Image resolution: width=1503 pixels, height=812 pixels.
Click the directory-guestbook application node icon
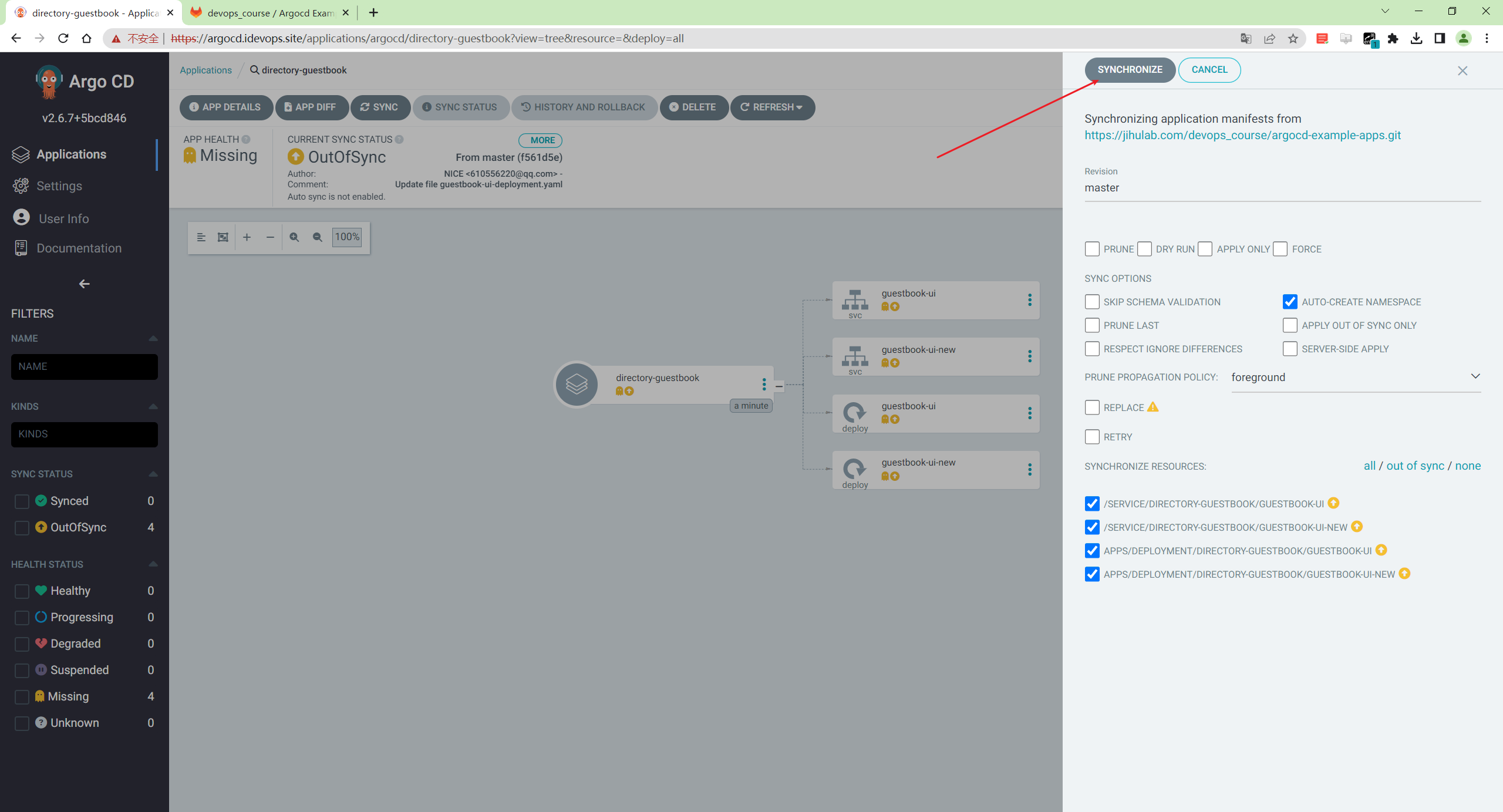[x=577, y=385]
